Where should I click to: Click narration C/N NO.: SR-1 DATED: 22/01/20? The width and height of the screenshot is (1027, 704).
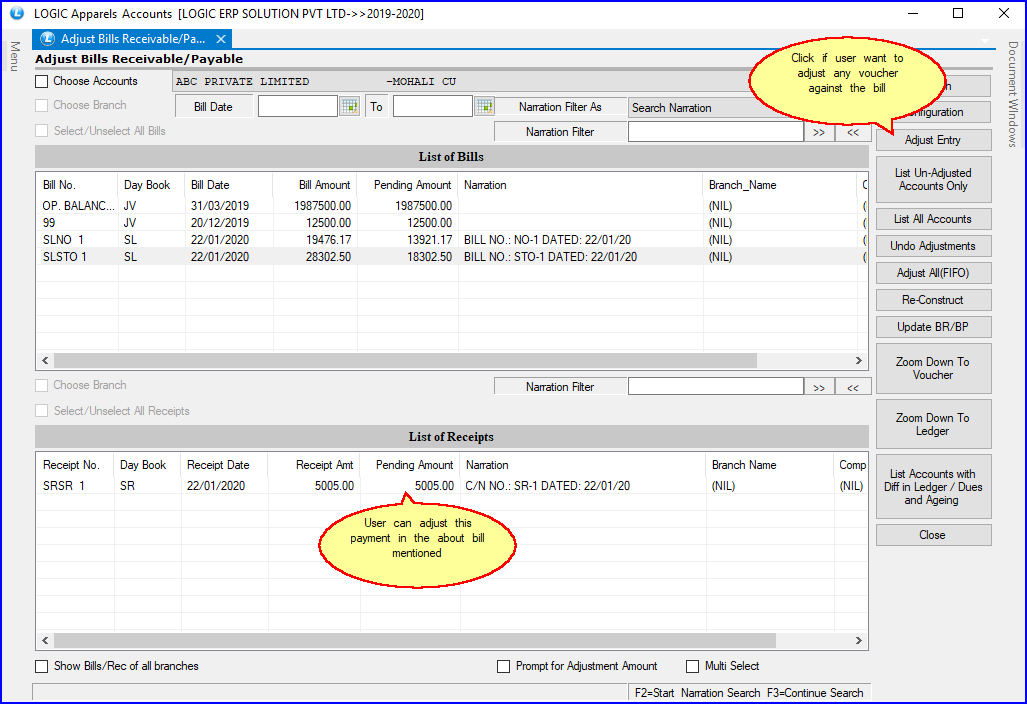pyautogui.click(x=548, y=486)
